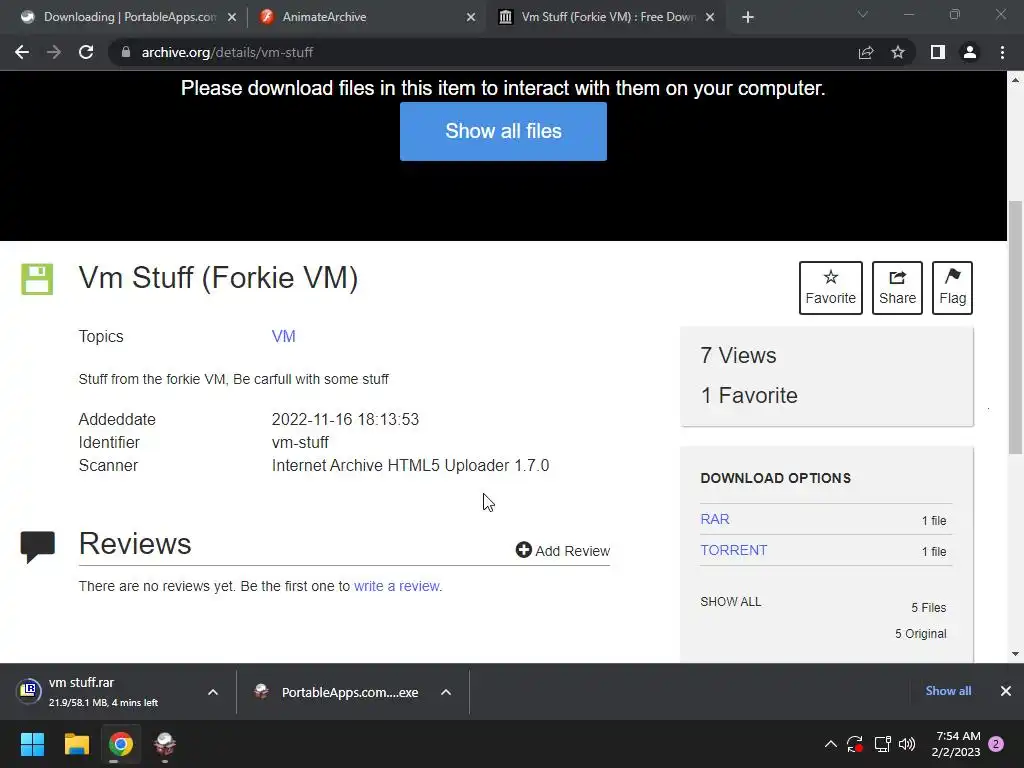The width and height of the screenshot is (1024, 768).
Task: Open the VM topic link
Action: (x=283, y=336)
